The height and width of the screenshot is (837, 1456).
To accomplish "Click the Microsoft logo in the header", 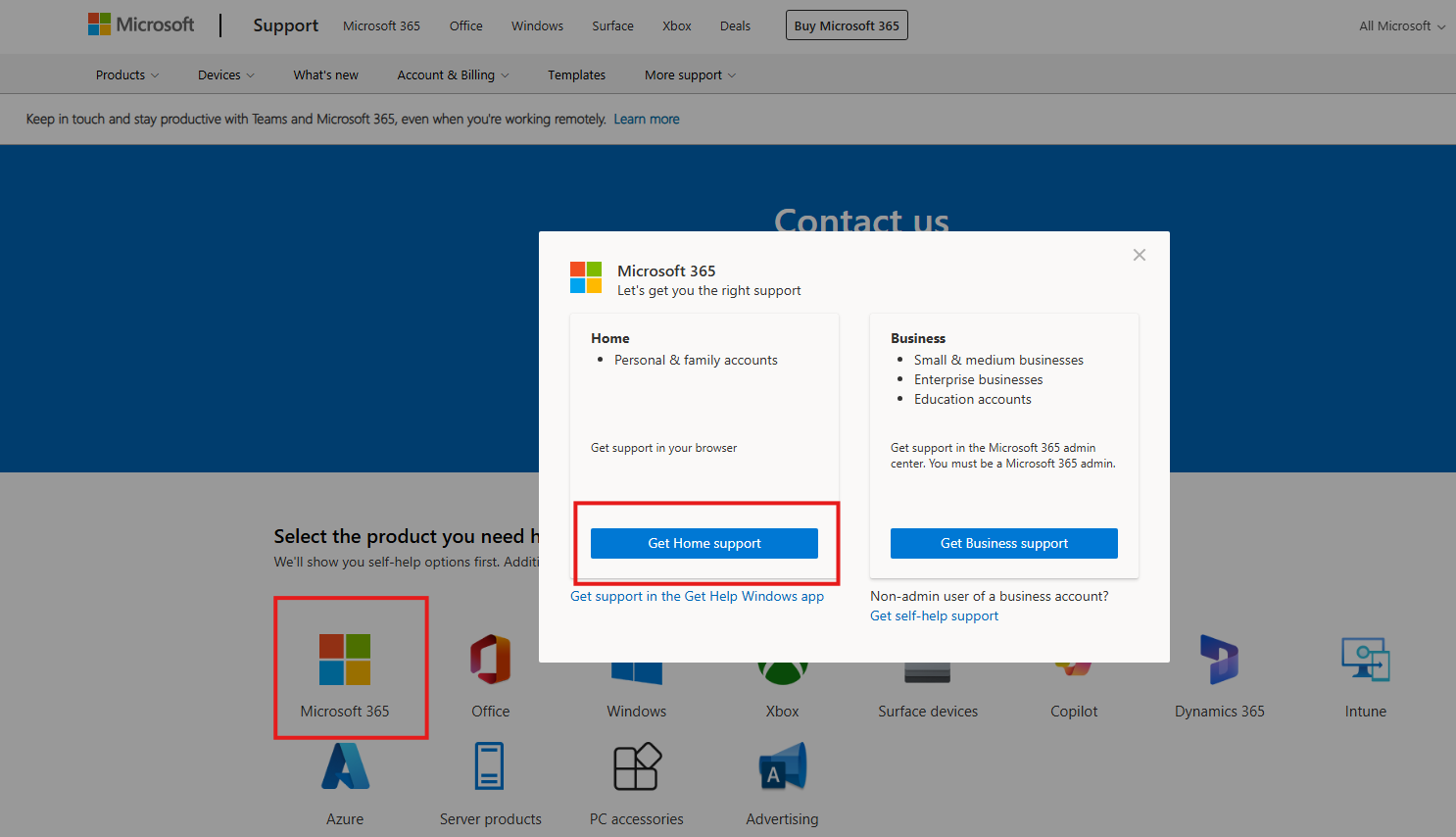I will click(x=141, y=25).
